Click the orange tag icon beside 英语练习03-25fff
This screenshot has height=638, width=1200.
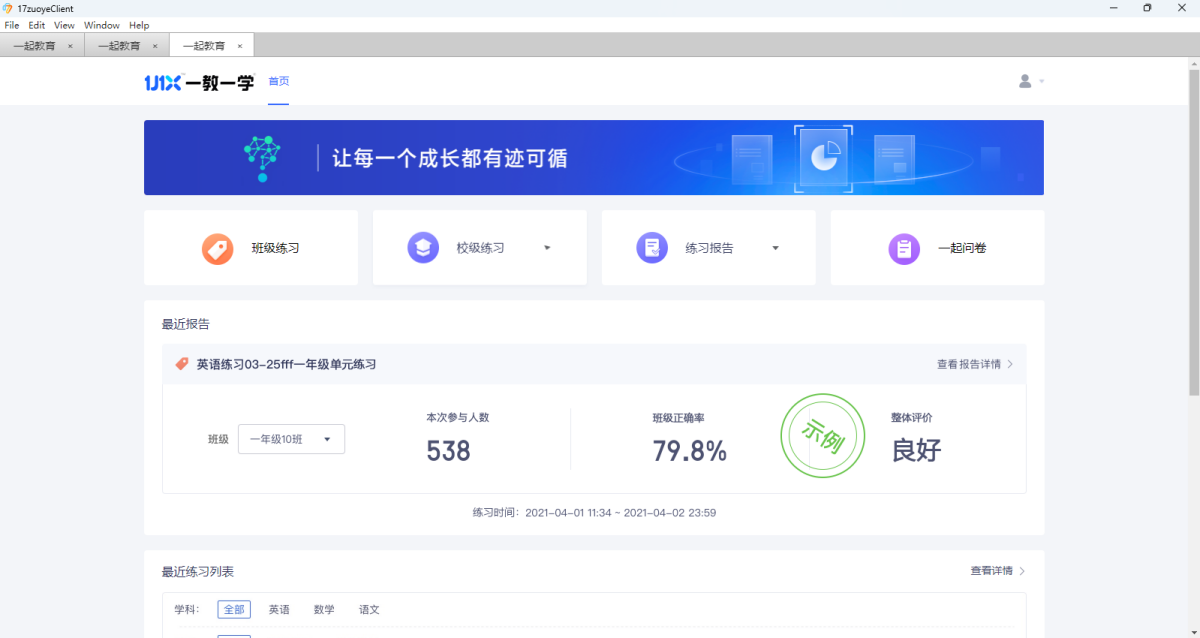click(x=182, y=364)
